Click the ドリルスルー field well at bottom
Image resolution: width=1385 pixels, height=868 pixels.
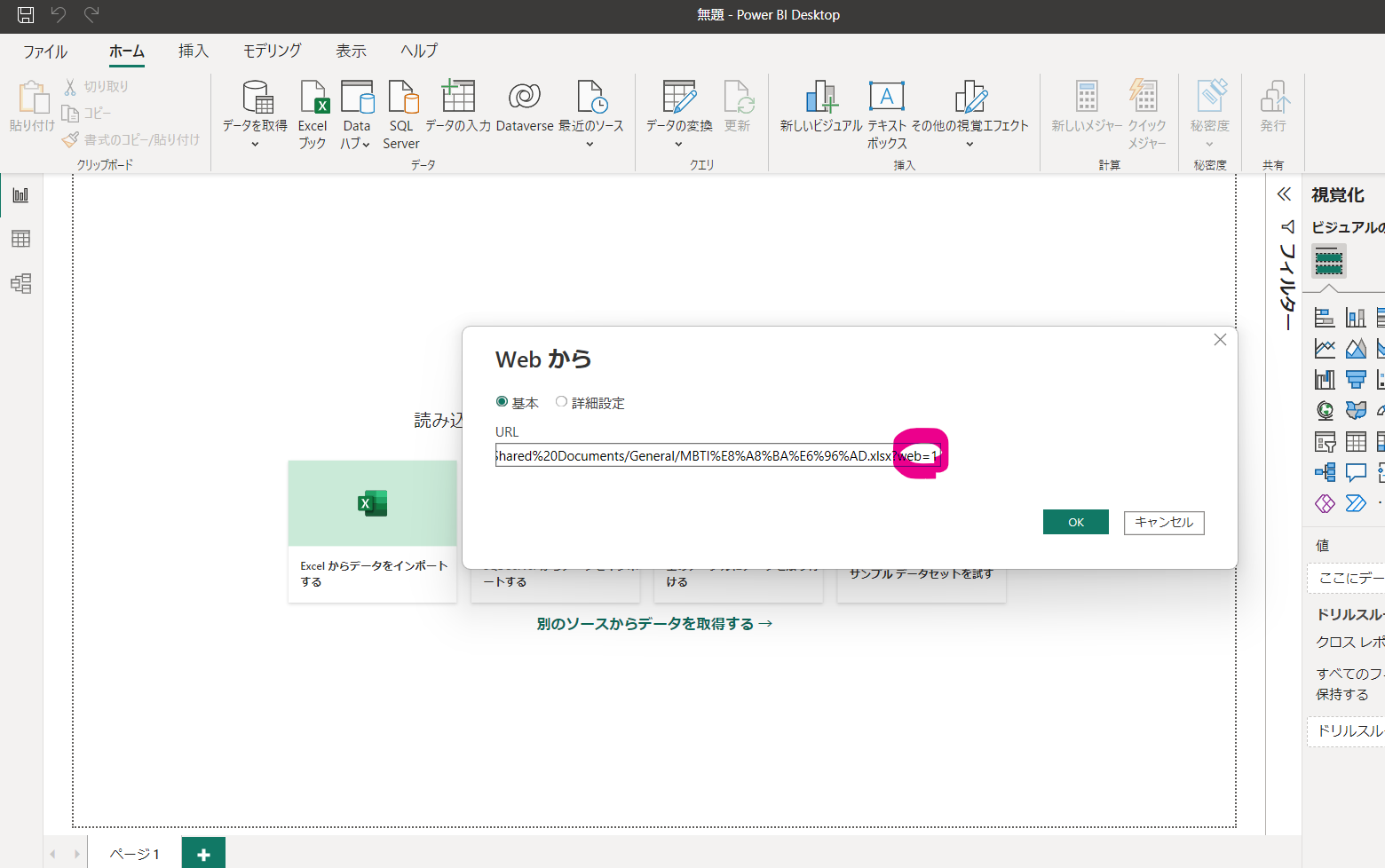tap(1347, 731)
